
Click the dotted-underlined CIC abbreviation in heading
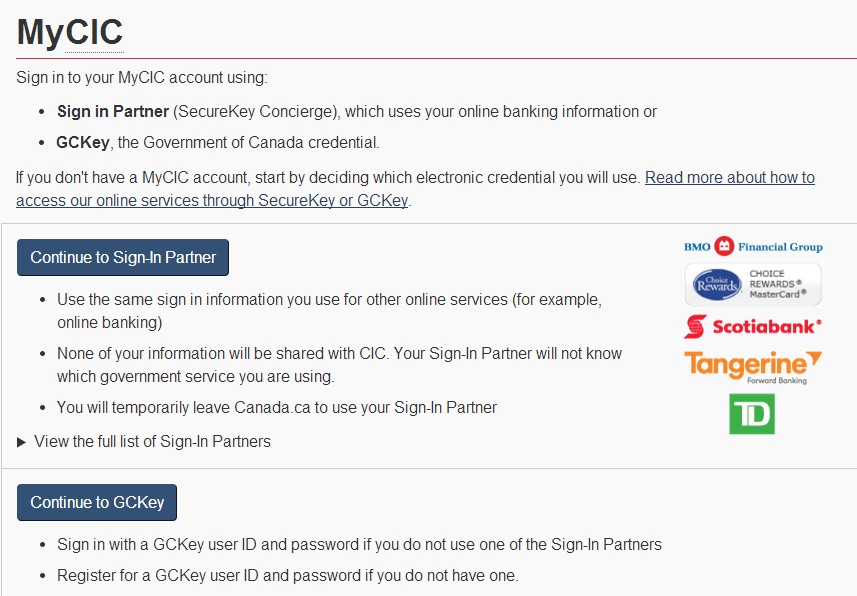[95, 32]
